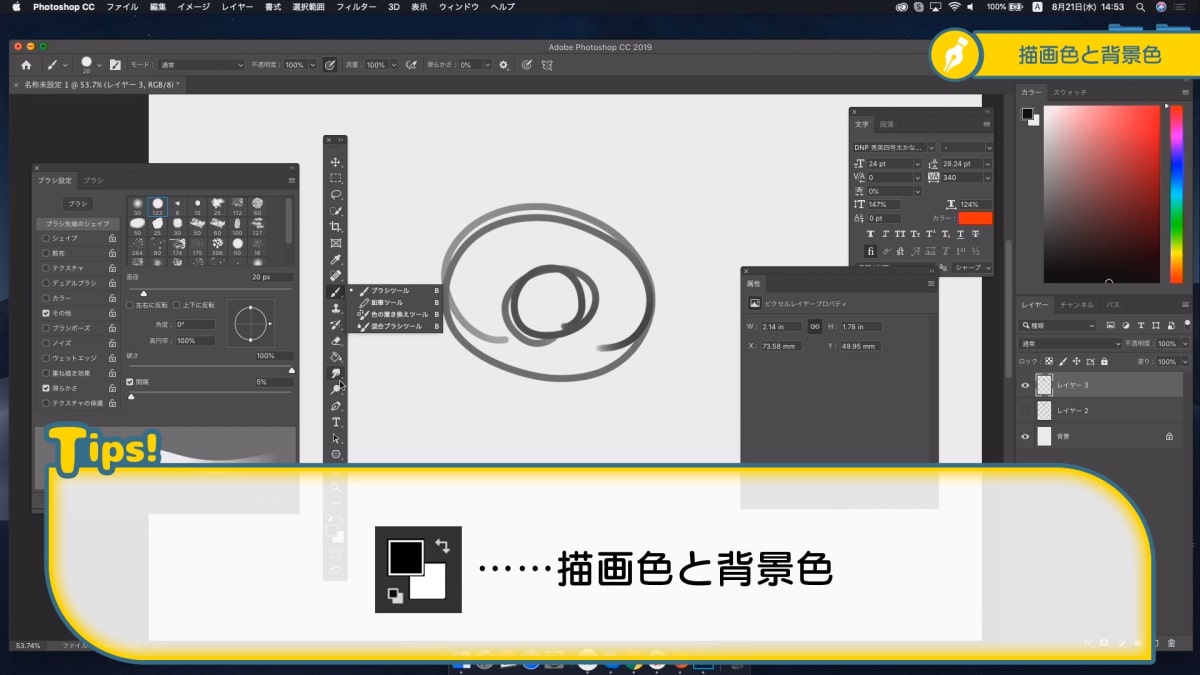
Task: Click the rainbow hue slider in Color panel
Action: [1176, 194]
